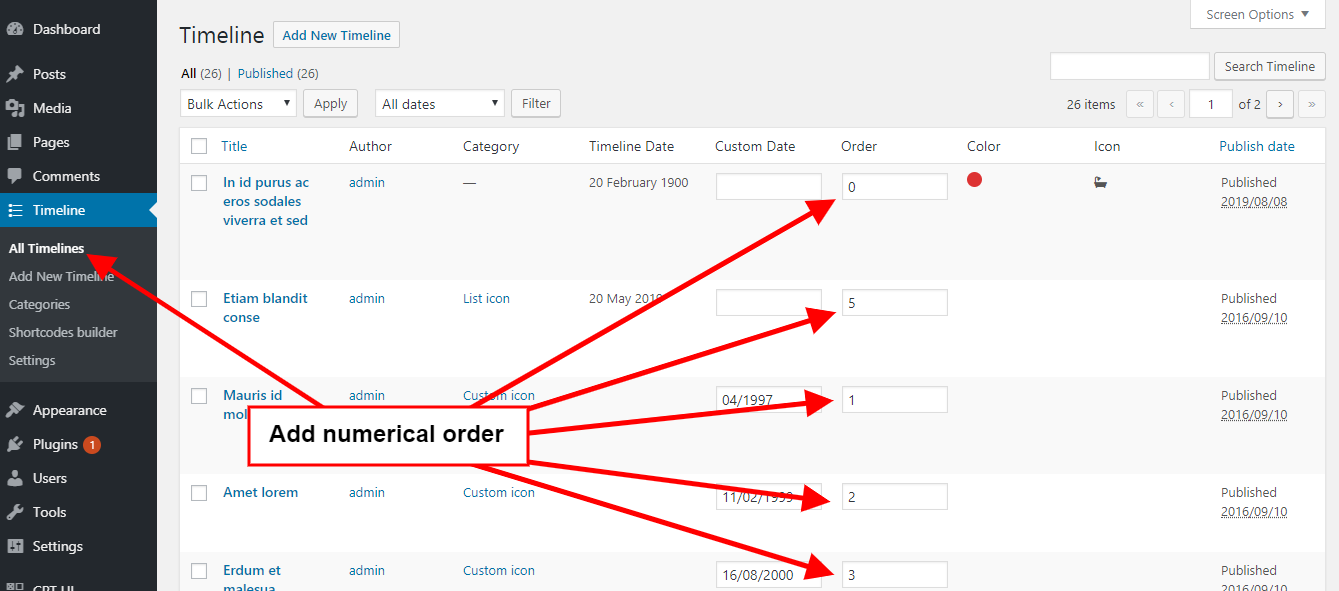This screenshot has height=591, width=1339.
Task: Open Media via its sidebar icon
Action: point(15,108)
